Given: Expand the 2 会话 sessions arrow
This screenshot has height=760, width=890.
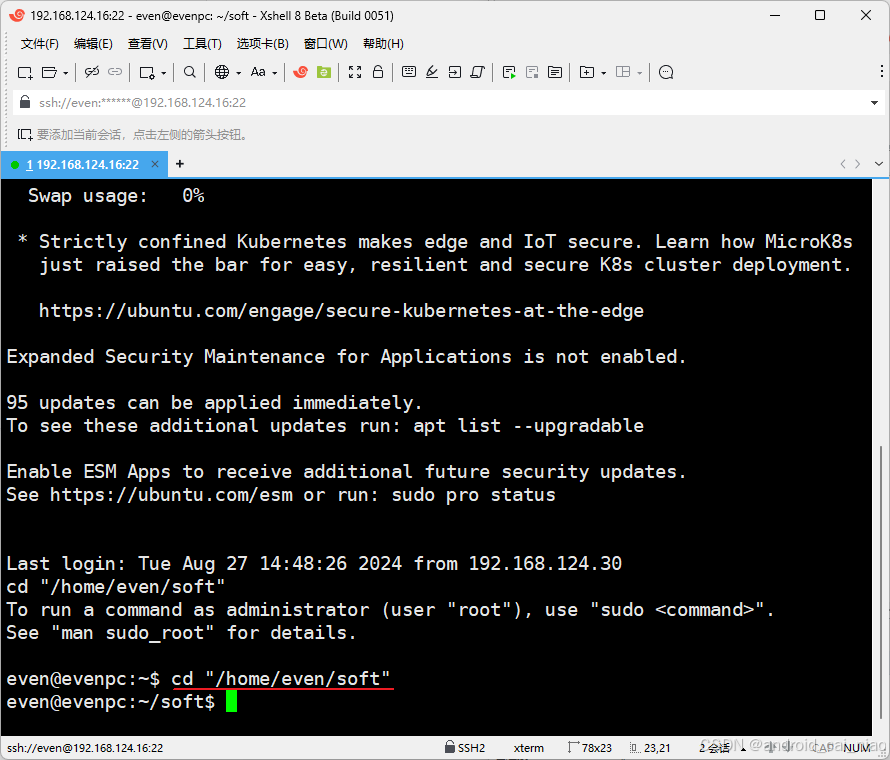Looking at the screenshot, I should [x=743, y=749].
